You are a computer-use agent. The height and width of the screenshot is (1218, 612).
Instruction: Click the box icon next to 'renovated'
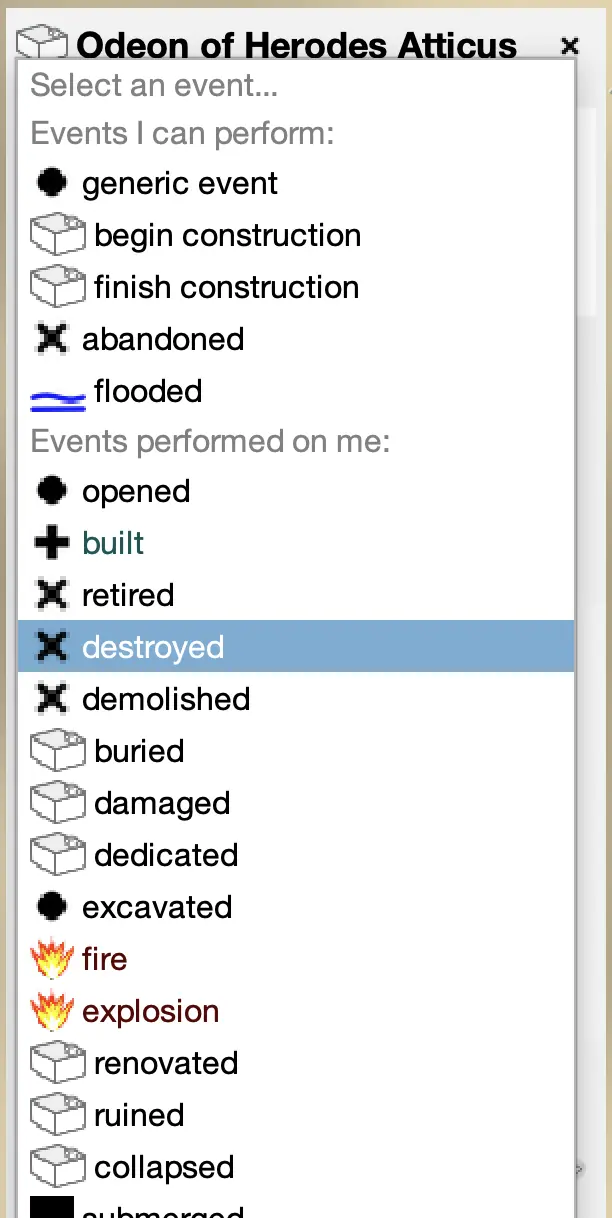58,1064
